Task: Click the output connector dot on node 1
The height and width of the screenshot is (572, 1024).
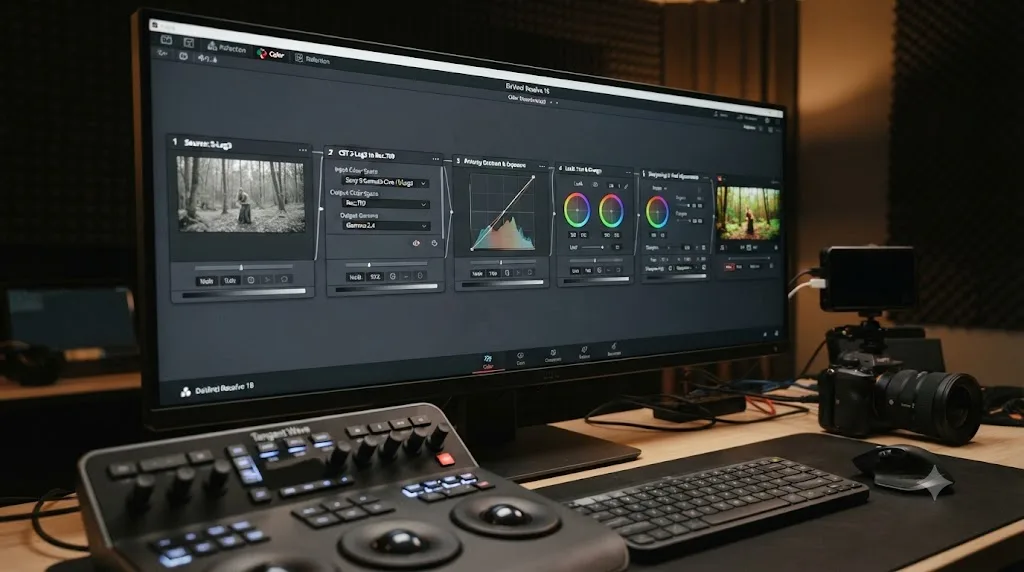Action: pyautogui.click(x=320, y=208)
